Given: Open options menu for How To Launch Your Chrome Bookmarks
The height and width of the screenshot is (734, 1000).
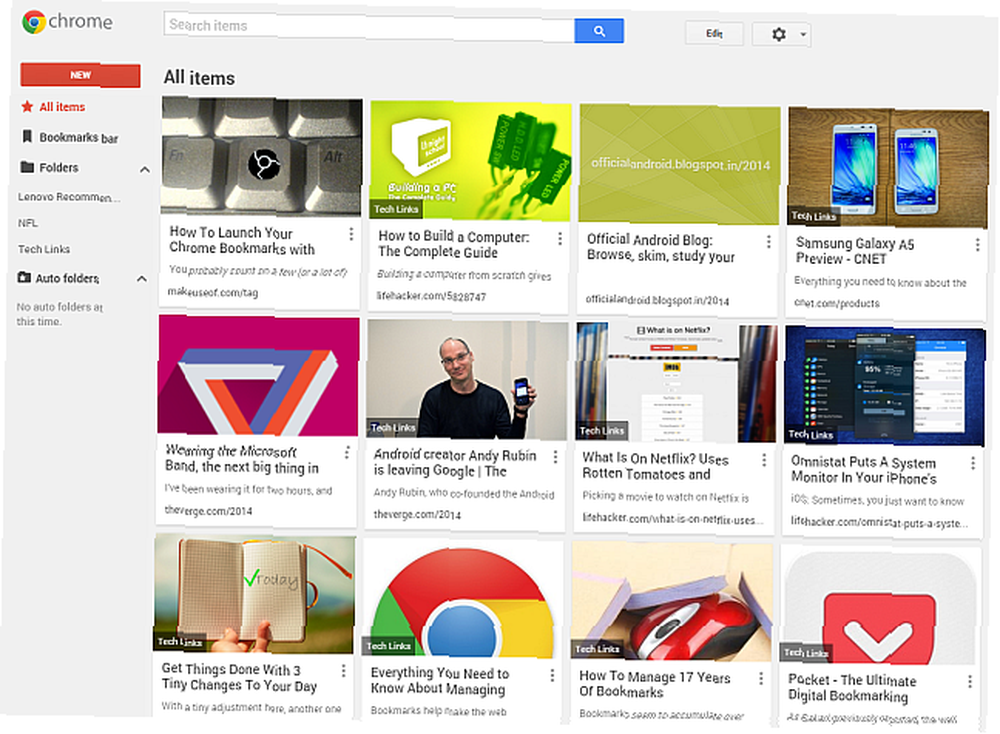Looking at the screenshot, I should (351, 234).
